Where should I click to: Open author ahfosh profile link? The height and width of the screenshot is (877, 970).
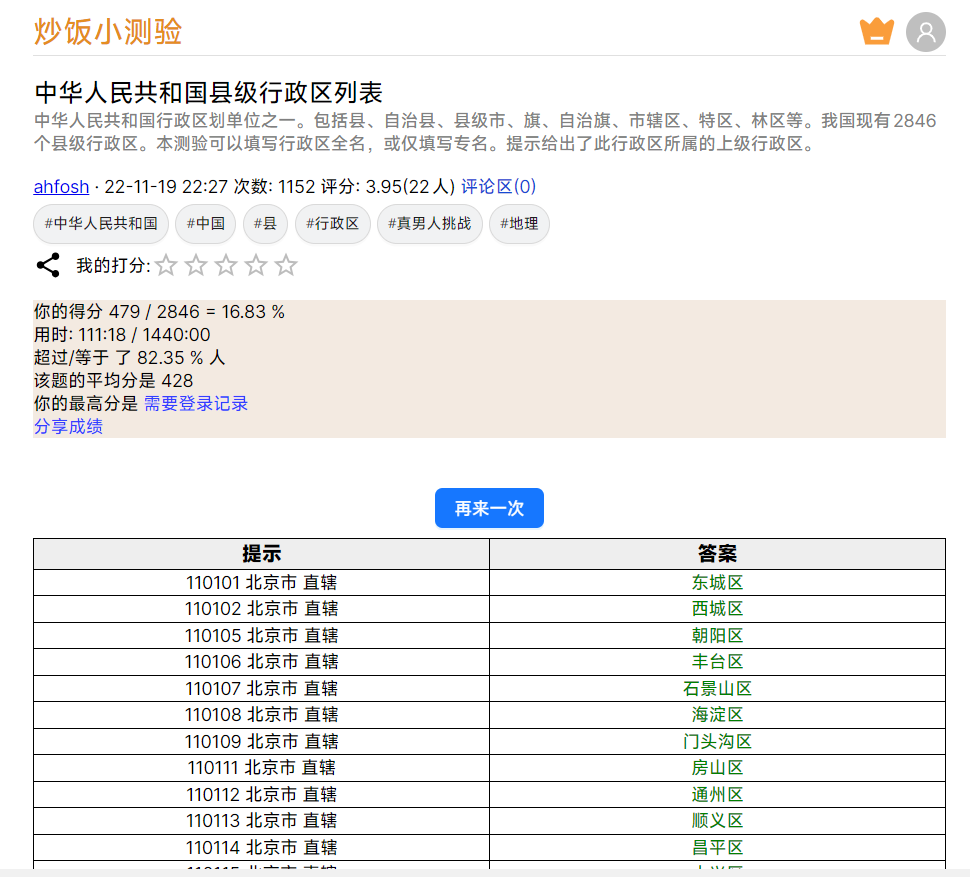[61, 186]
